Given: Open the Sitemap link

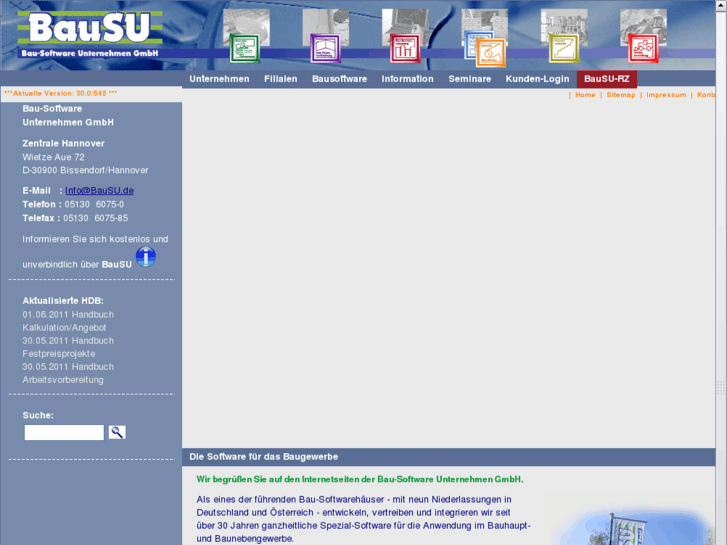Looking at the screenshot, I should (621, 95).
